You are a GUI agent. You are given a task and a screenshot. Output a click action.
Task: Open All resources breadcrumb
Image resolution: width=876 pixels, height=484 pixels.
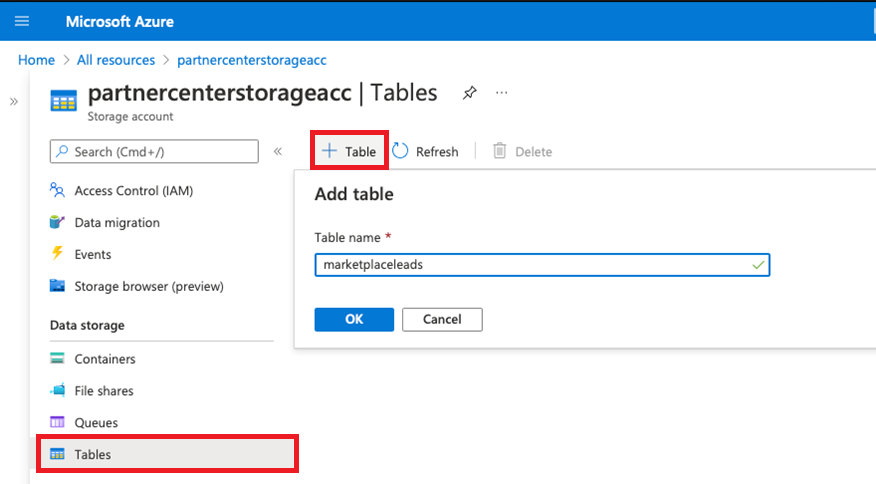[x=116, y=60]
